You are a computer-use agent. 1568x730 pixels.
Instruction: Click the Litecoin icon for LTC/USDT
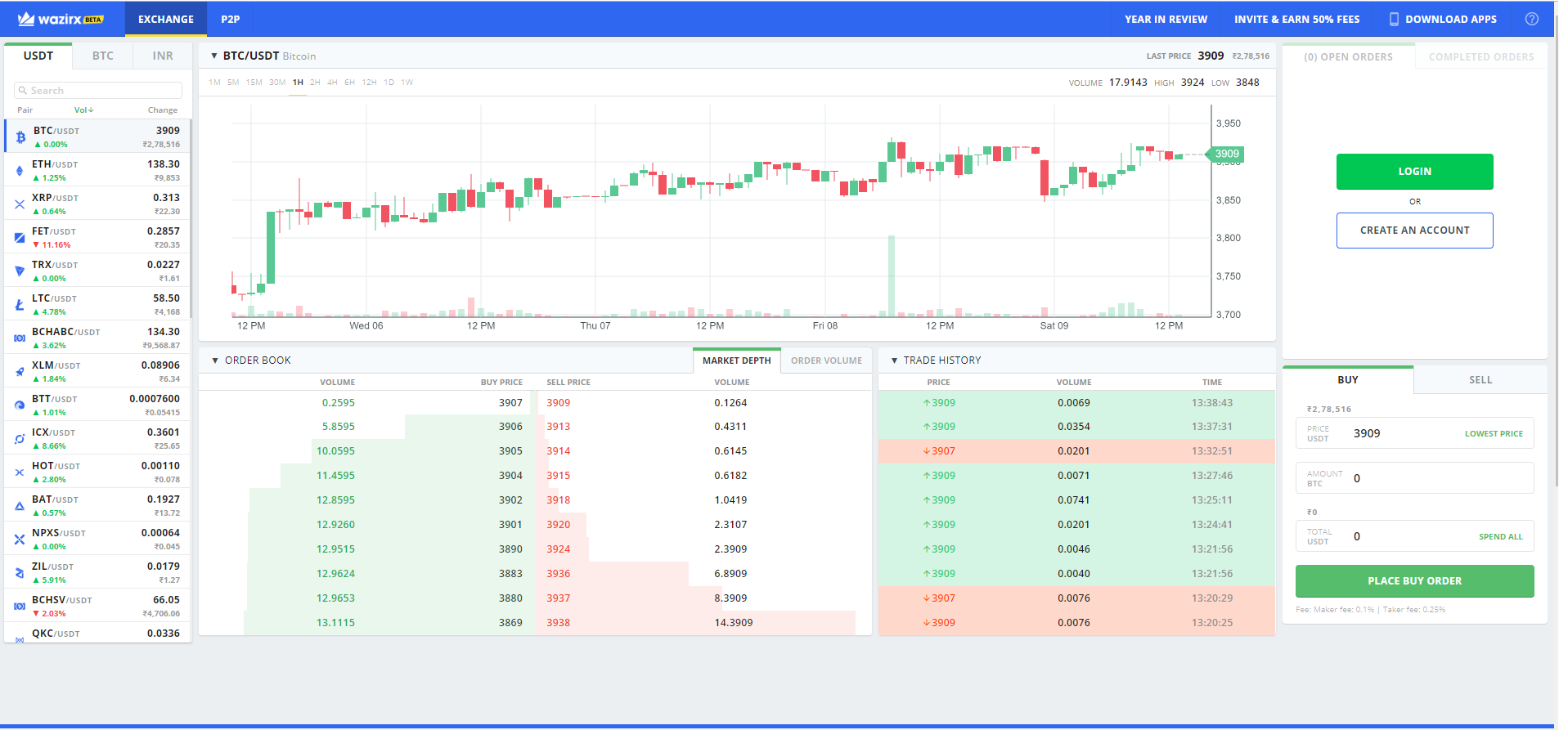[20, 305]
